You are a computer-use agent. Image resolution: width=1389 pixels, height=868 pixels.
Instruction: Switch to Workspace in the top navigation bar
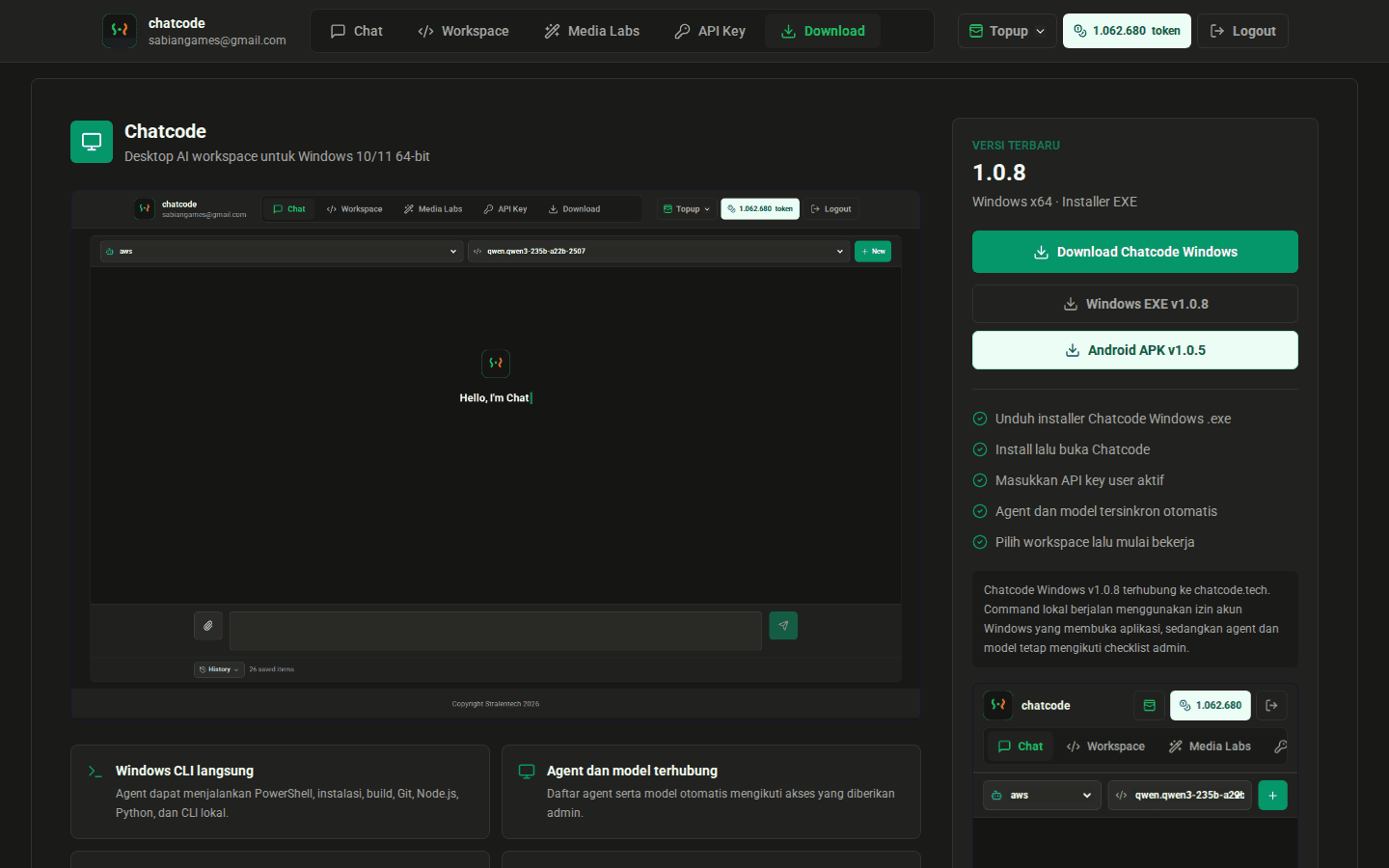[x=463, y=31]
